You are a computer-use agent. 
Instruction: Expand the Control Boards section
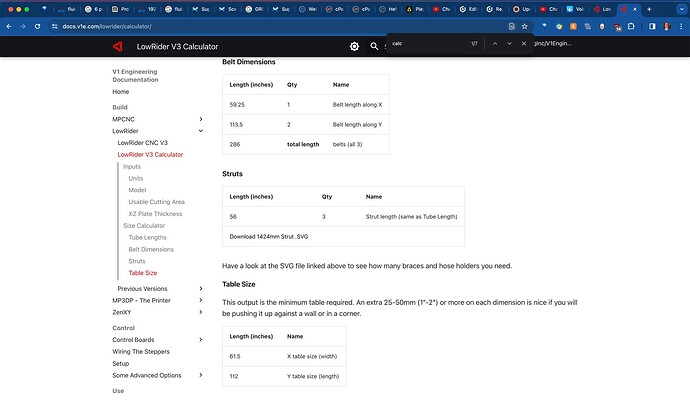click(x=201, y=340)
